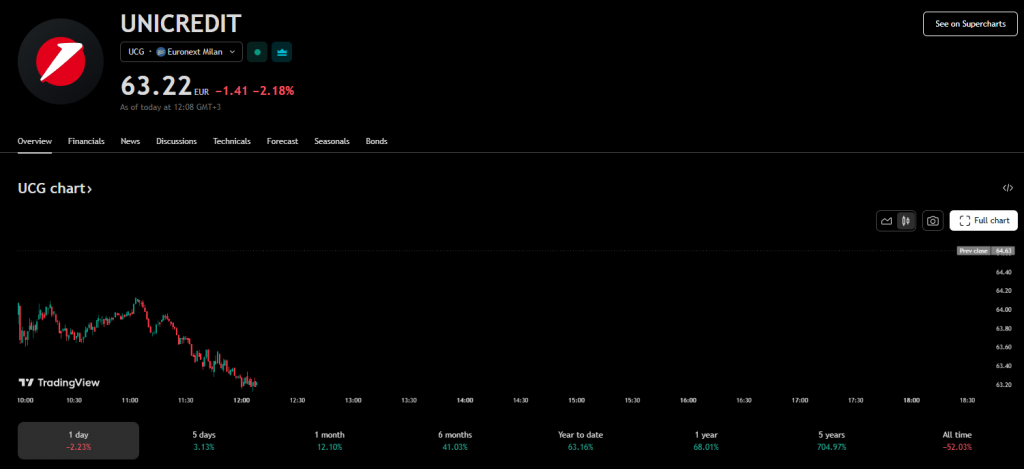Click the Prev close 64.63 label

click(x=986, y=251)
